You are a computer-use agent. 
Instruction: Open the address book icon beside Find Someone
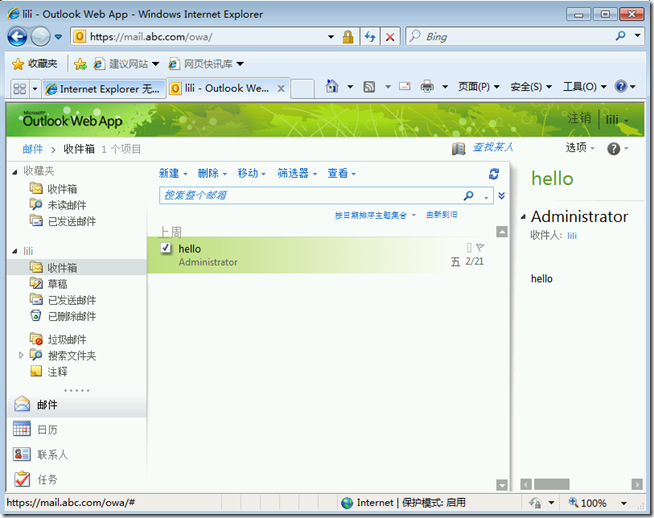(458, 148)
